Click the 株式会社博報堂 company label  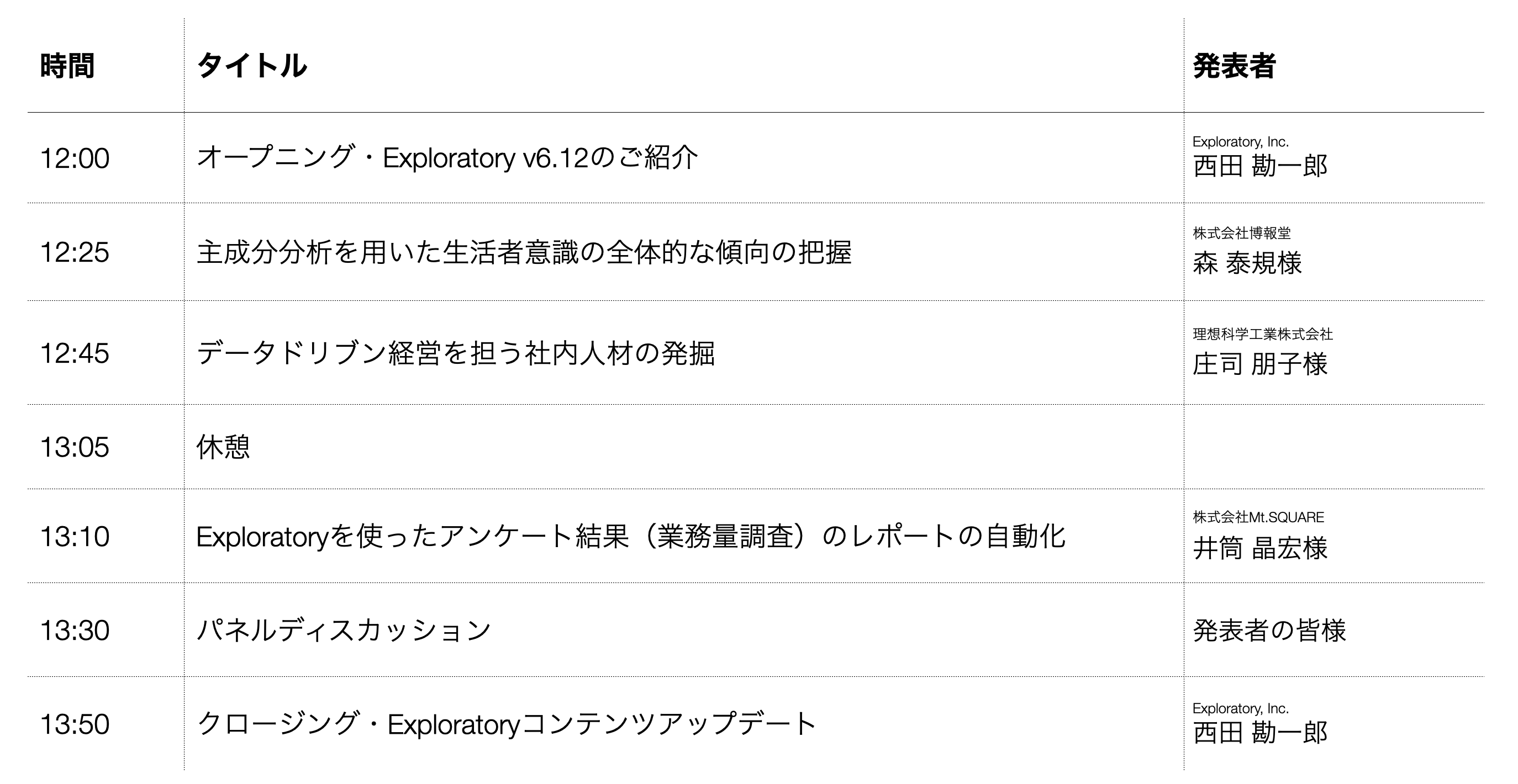(1242, 233)
